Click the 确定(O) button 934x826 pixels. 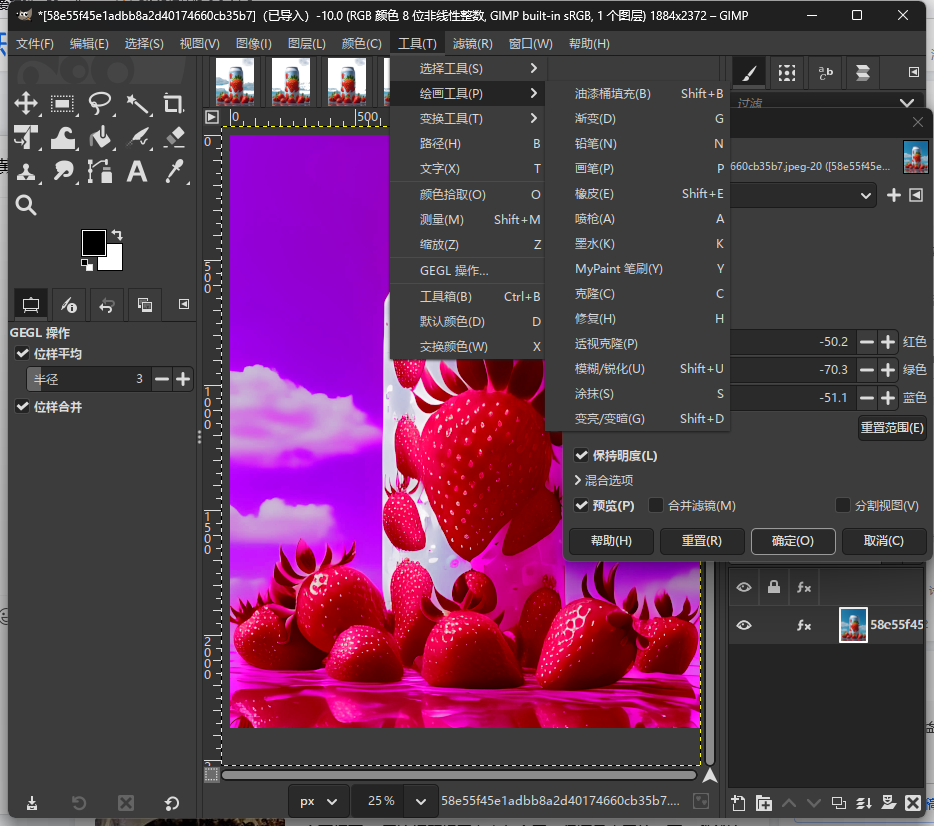[793, 541]
